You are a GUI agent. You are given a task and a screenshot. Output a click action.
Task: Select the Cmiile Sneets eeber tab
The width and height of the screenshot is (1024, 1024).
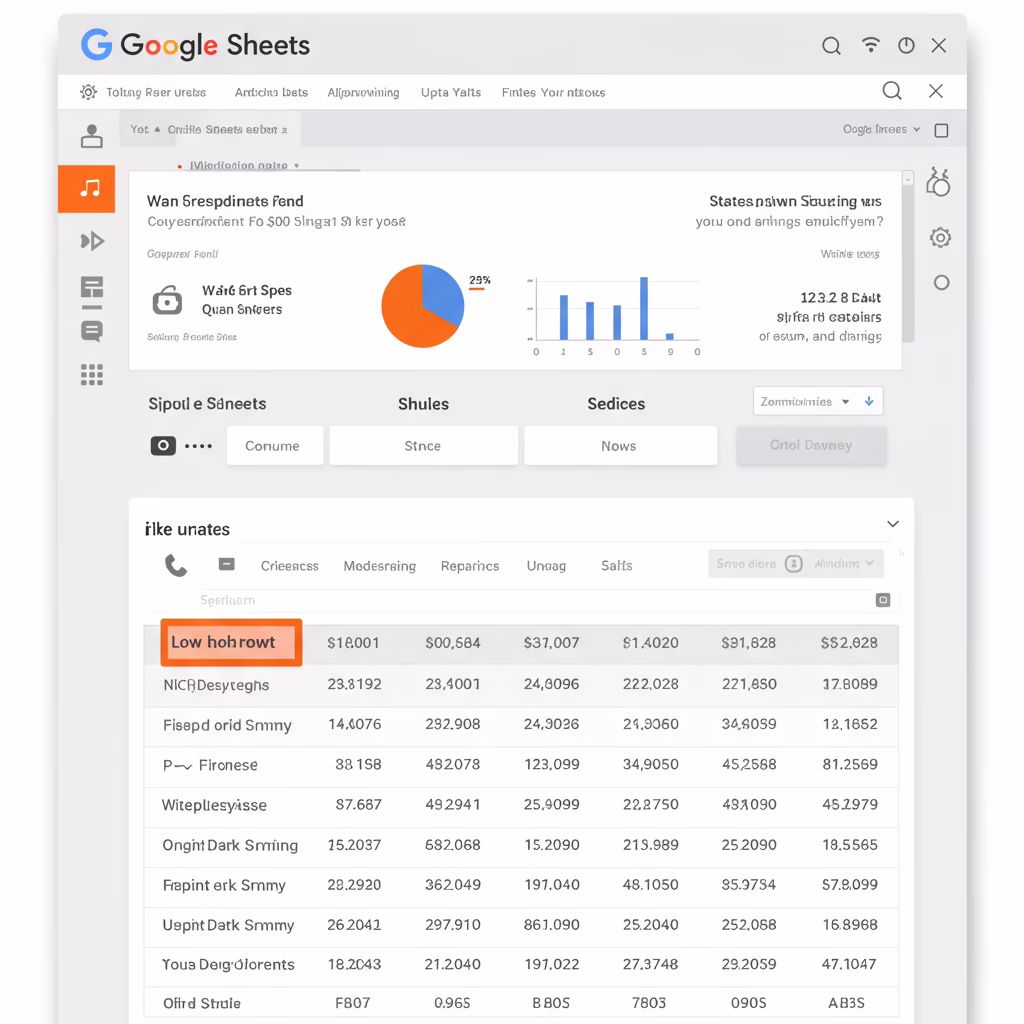tap(227, 129)
